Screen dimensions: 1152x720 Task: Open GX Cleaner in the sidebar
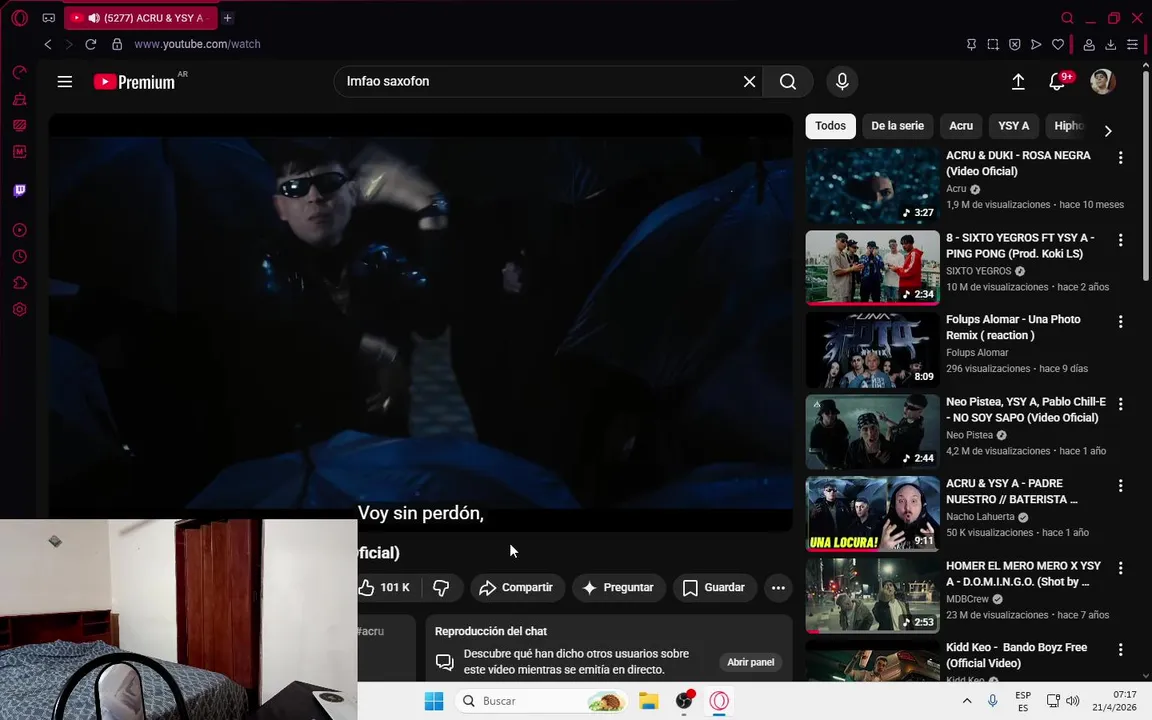click(20, 99)
